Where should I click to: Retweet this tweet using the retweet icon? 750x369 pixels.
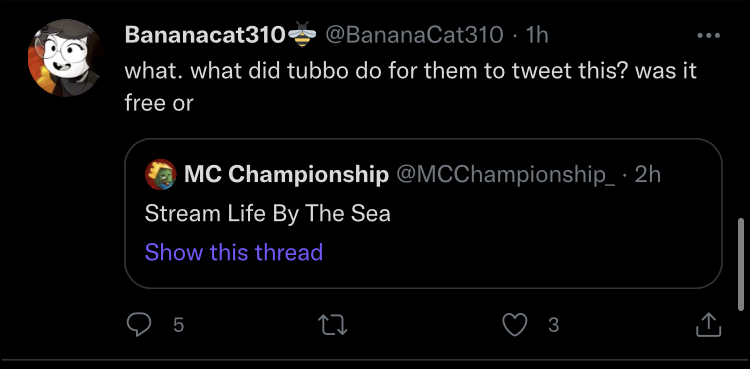point(333,325)
